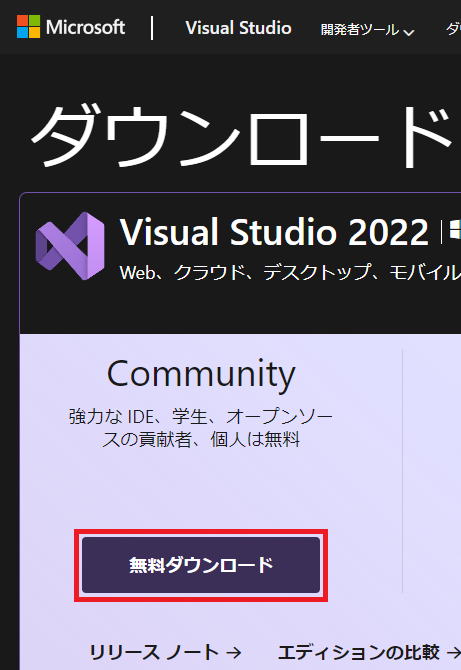
Task: Select the Visual Studio 2022 title text
Action: click(274, 232)
